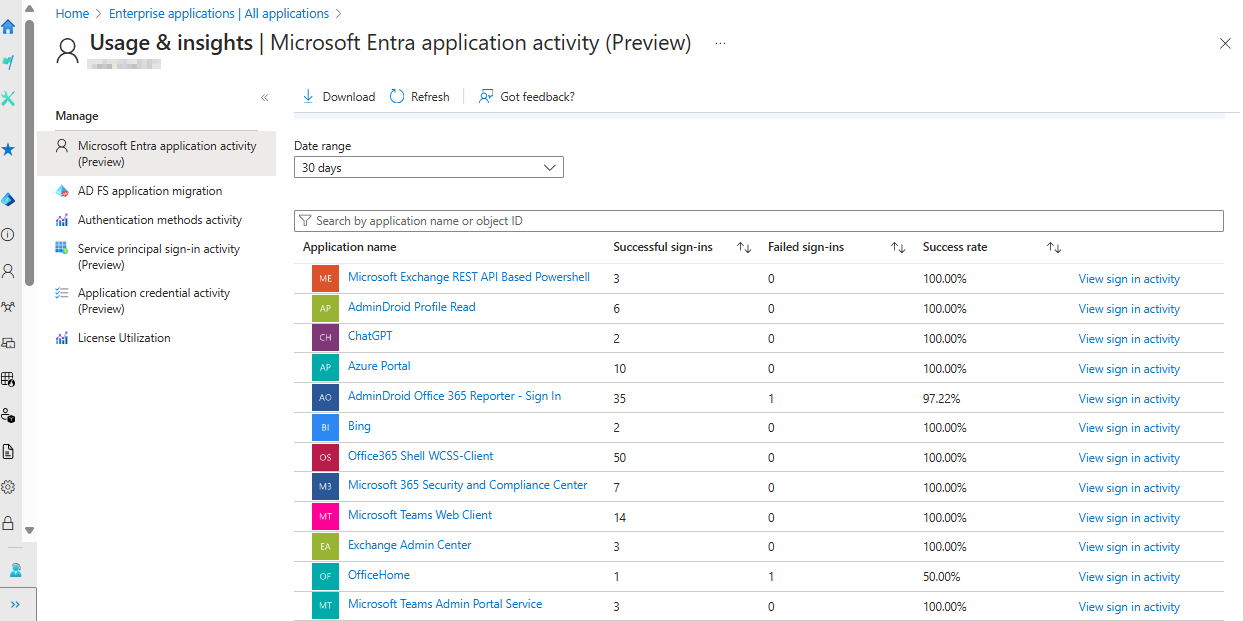Open License Utilization in Manage menu
1243x621 pixels.
[x=124, y=338]
